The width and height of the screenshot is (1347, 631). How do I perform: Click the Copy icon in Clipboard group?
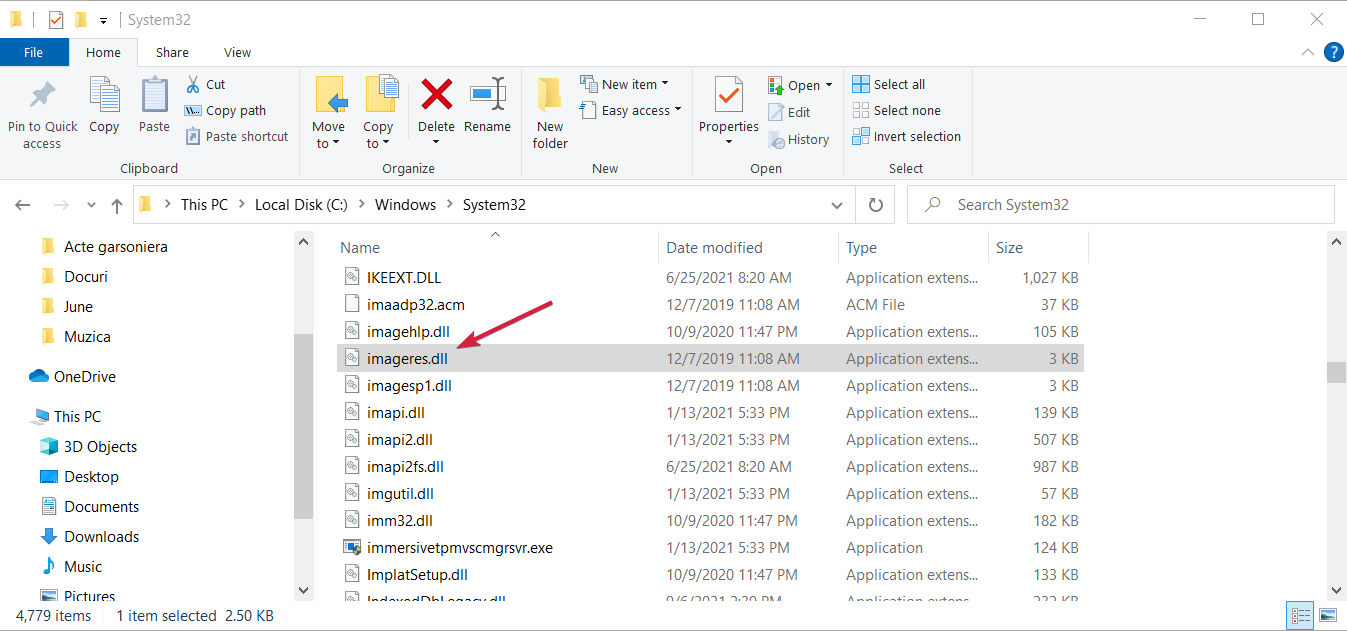click(x=104, y=95)
